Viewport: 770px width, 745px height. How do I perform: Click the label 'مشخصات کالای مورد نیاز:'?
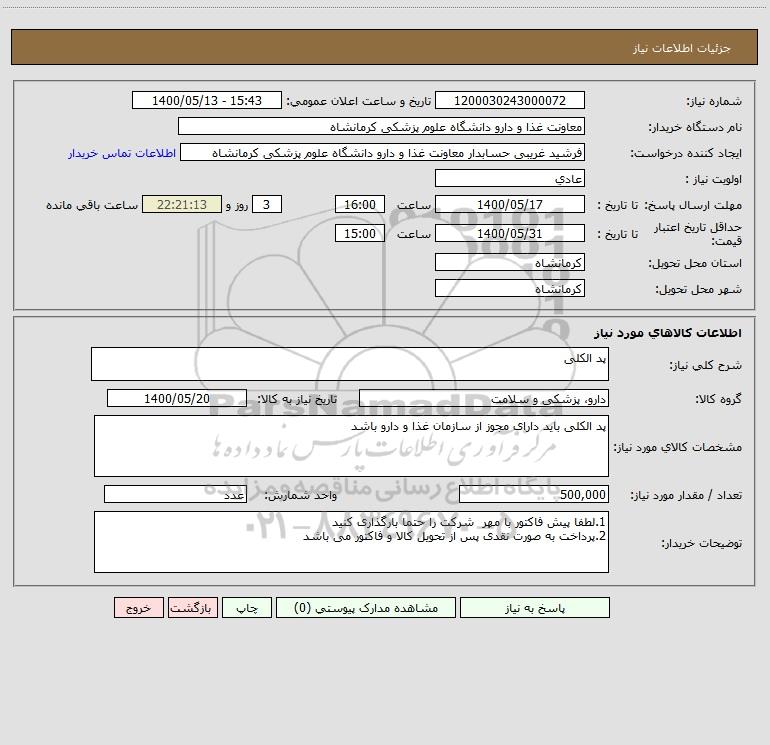[x=678, y=447]
